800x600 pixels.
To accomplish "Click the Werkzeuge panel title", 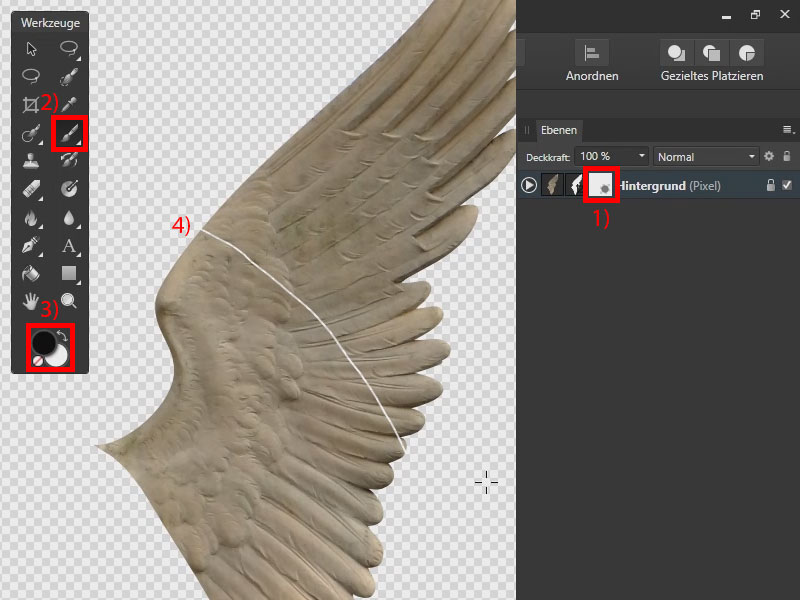I will (x=50, y=23).
